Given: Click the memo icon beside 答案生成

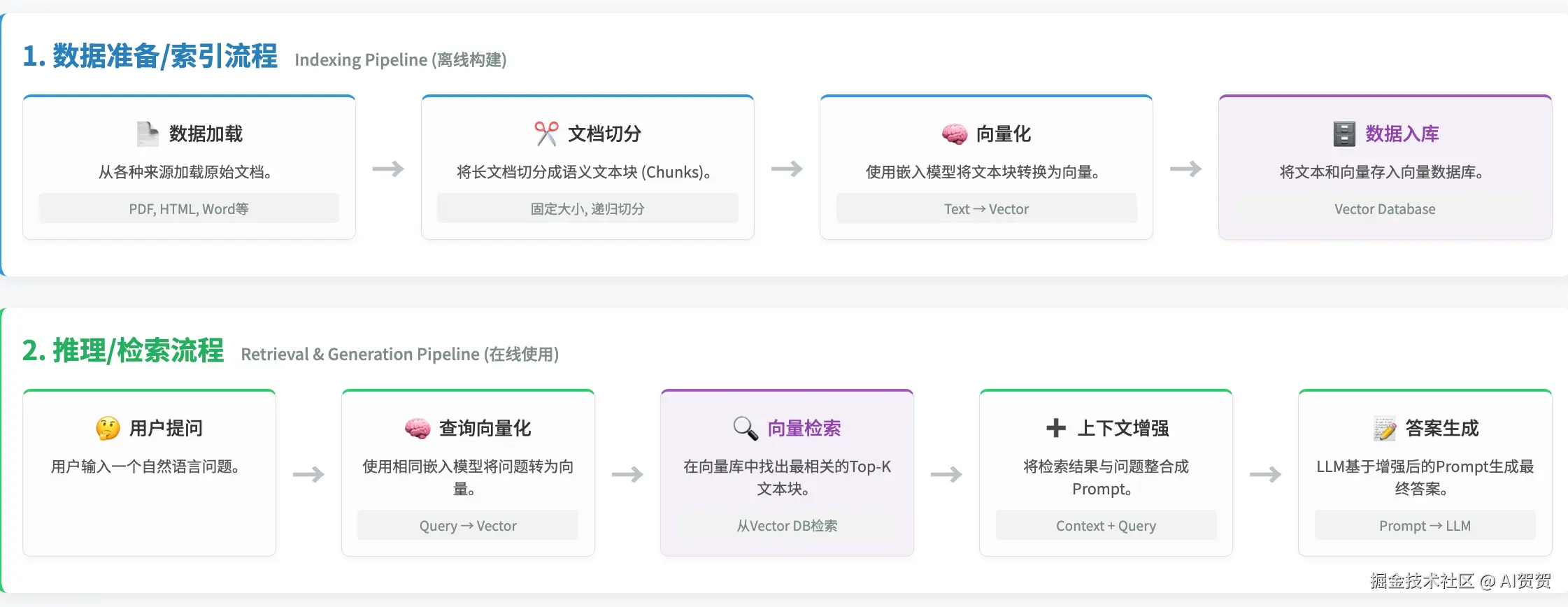Looking at the screenshot, I should pyautogui.click(x=1384, y=428).
